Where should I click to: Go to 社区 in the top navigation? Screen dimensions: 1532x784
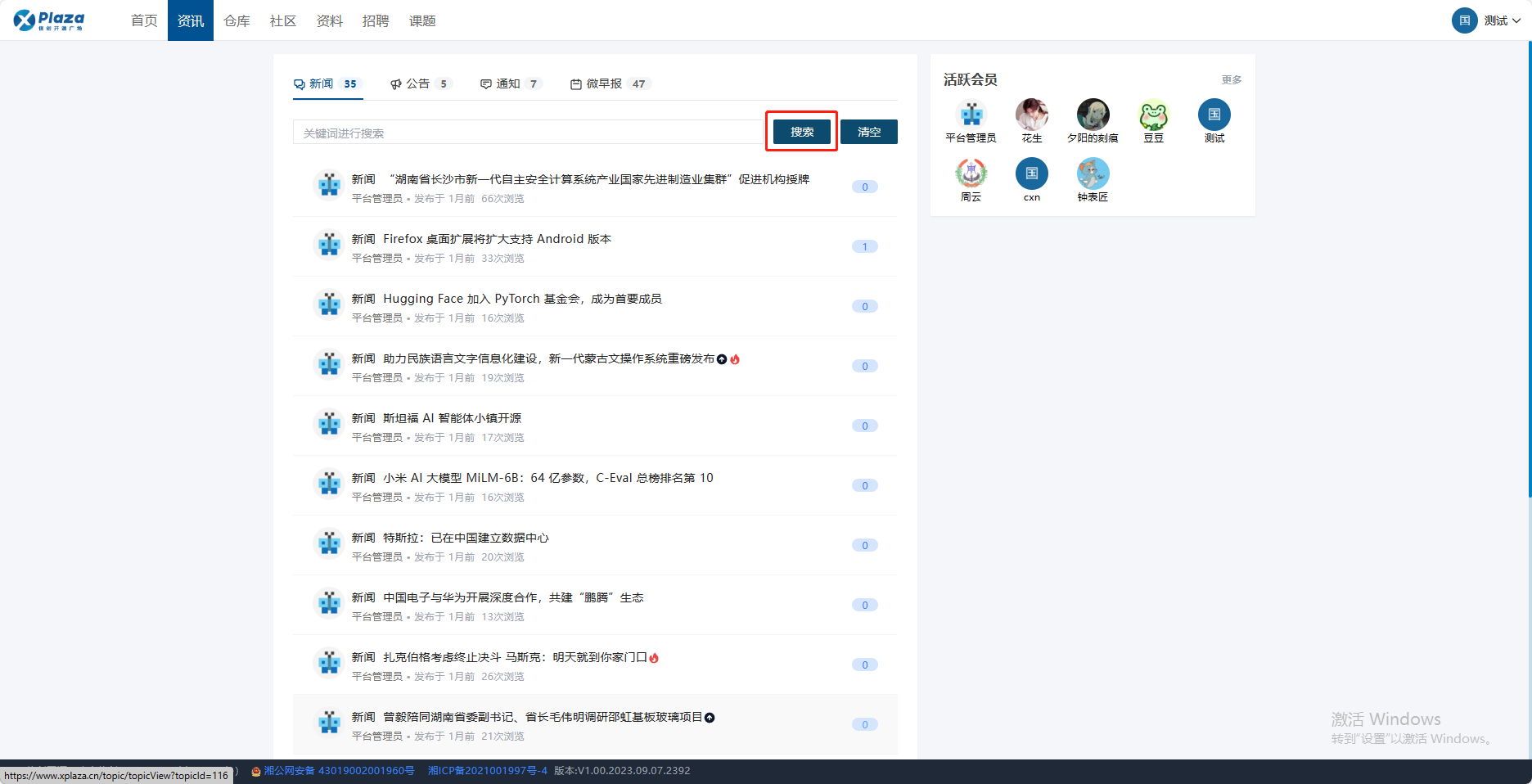pos(283,20)
